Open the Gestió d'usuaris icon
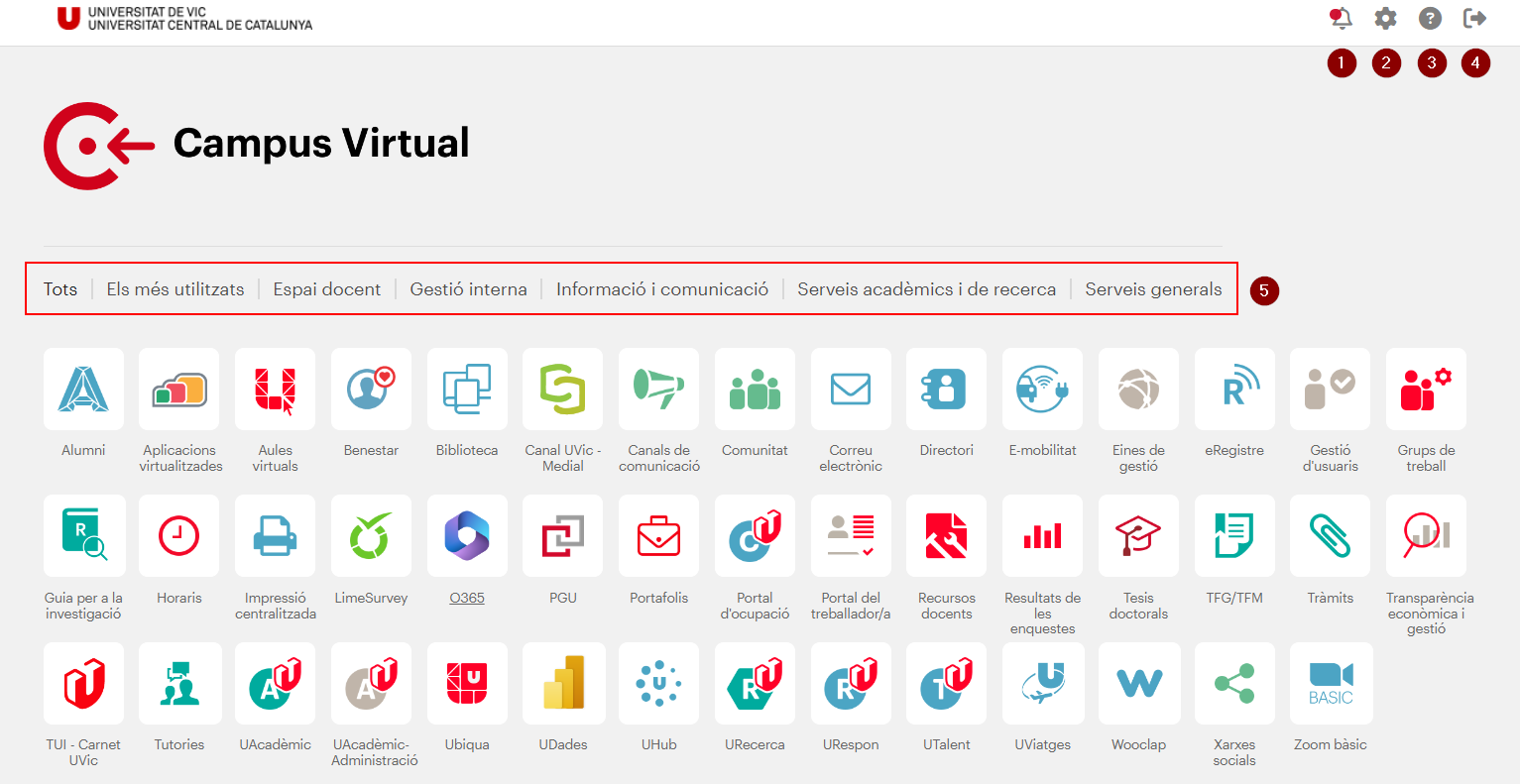1520x784 pixels. [1331, 389]
